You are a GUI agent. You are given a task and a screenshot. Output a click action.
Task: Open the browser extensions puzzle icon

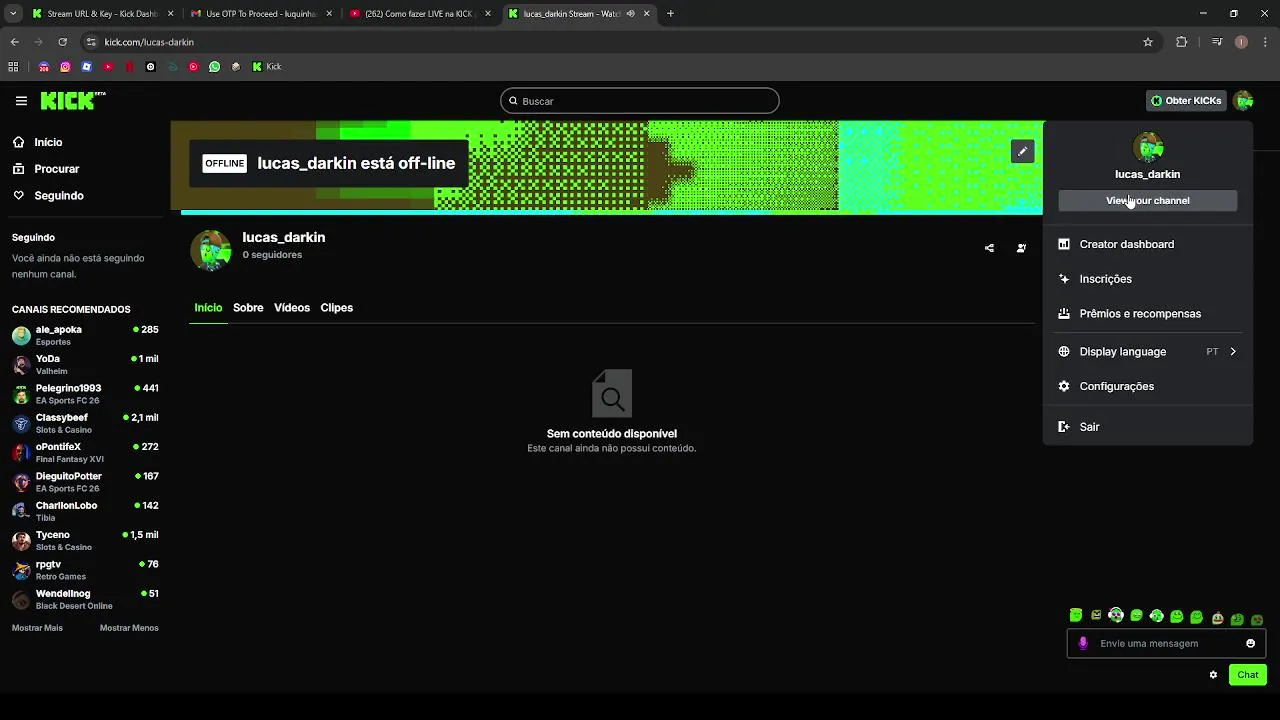pyautogui.click(x=1182, y=42)
